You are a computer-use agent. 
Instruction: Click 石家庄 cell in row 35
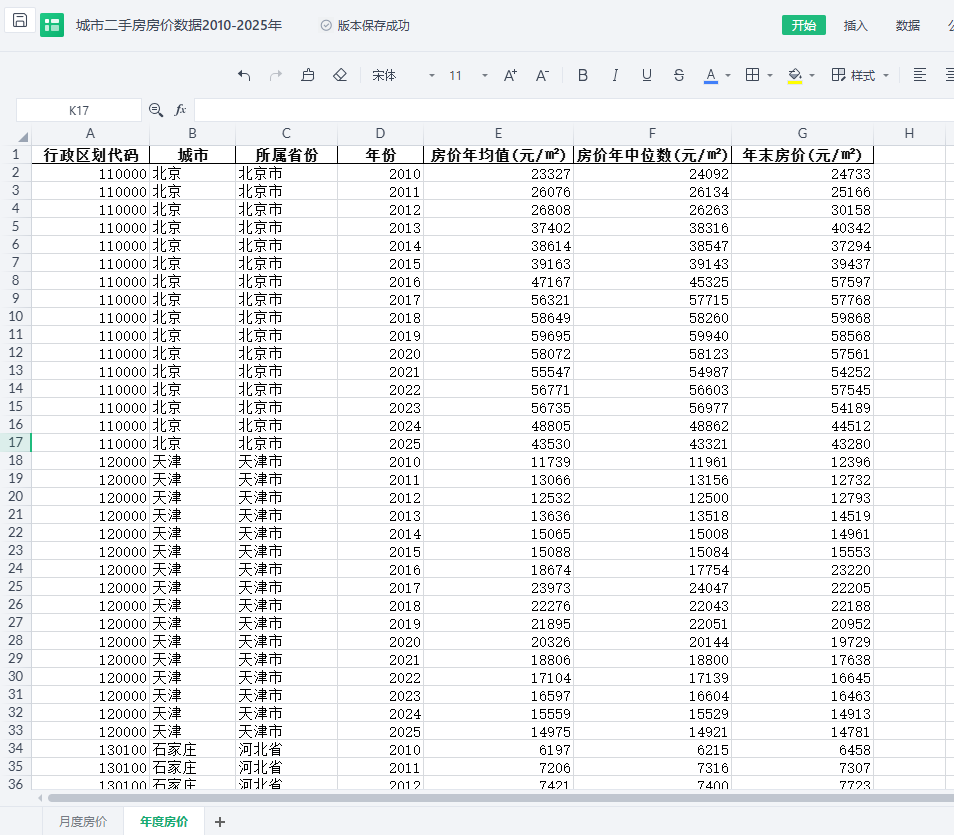(x=192, y=767)
